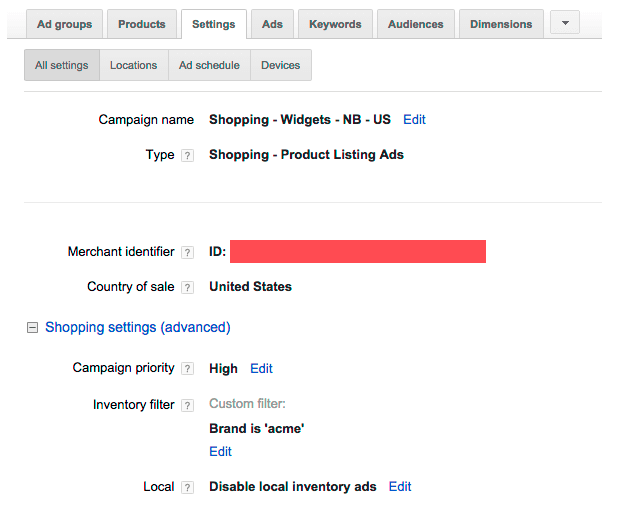Viewport: 623px width, 520px height.
Task: Click help icon beside Merchant identifier
Action: pos(187,253)
